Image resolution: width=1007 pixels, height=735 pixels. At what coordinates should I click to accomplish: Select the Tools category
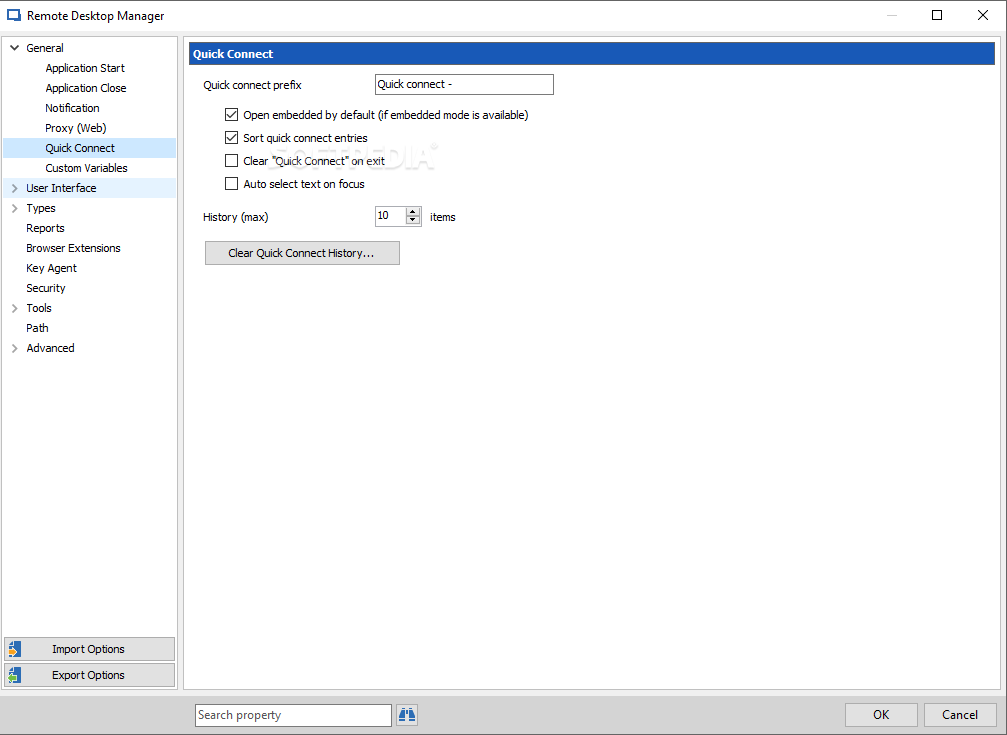[39, 308]
